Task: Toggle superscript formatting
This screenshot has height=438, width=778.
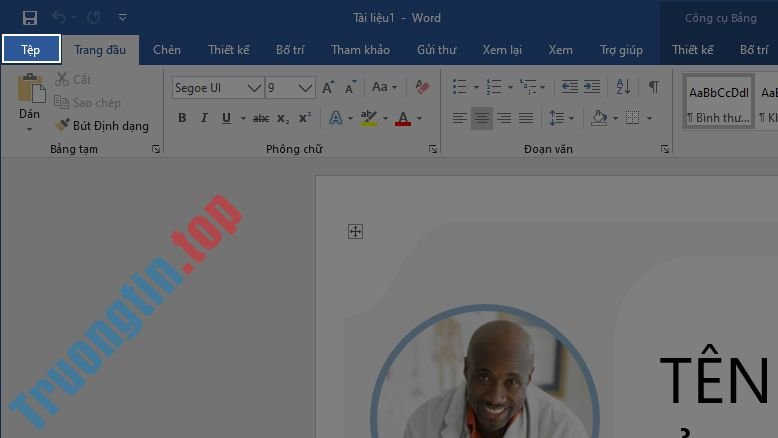Action: [x=305, y=118]
